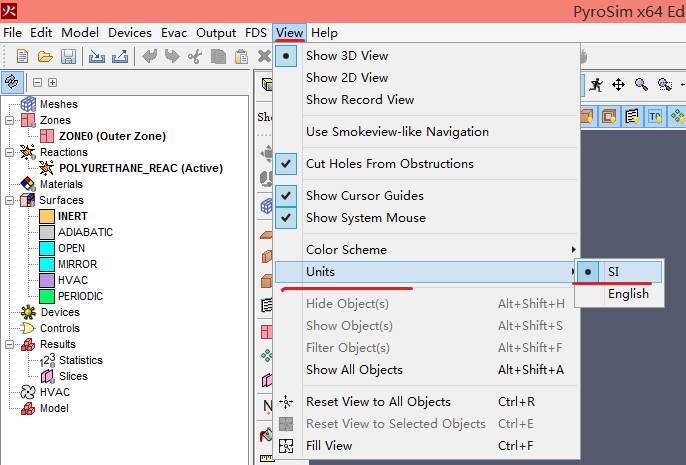The image size is (686, 465).
Task: Click the ADIABATIC surface gray swatch
Action: tap(47, 232)
